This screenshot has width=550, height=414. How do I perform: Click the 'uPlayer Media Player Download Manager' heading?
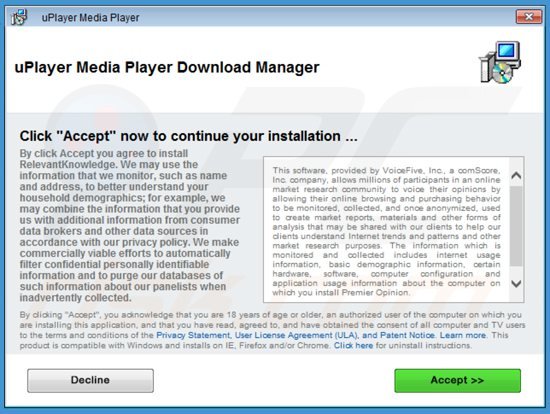click(167, 67)
